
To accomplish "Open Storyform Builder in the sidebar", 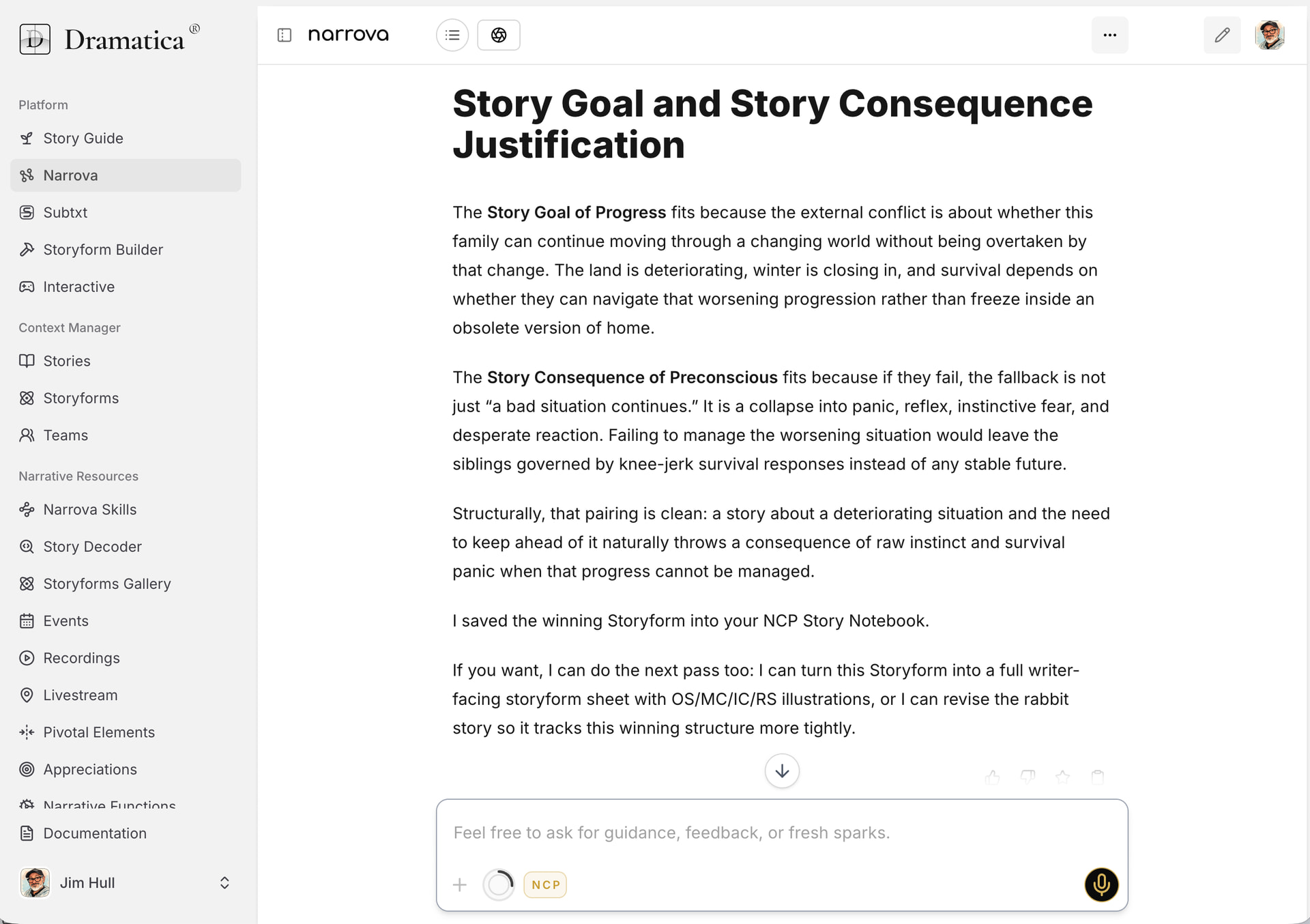I will 103,250.
